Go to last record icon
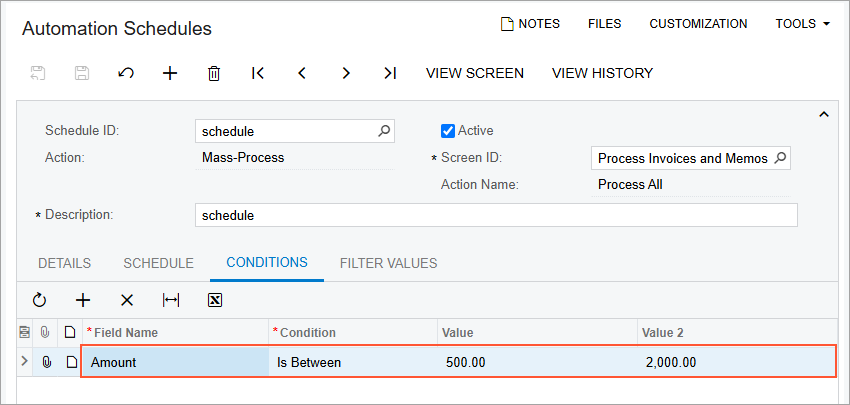Screen dimensions: 850x405 pyautogui.click(x=390, y=73)
